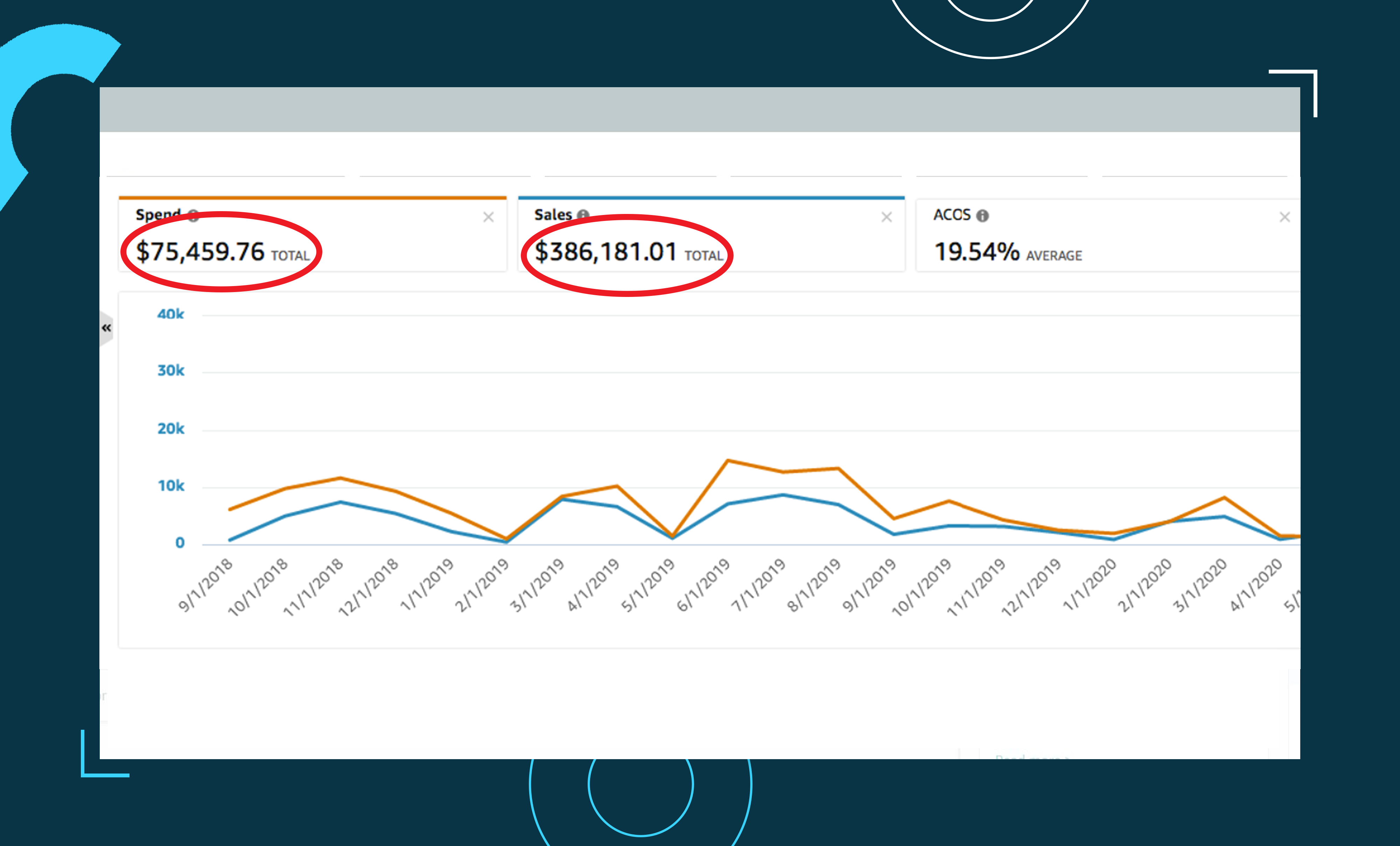This screenshot has width=1400, height=846.
Task: Click the orange line point at 11/1/2018
Action: (340, 478)
